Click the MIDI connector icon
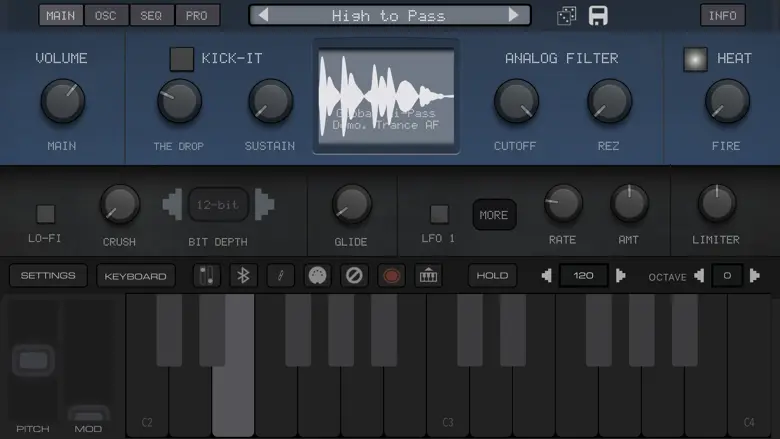Screen dimensions: 780x439 click(317, 276)
